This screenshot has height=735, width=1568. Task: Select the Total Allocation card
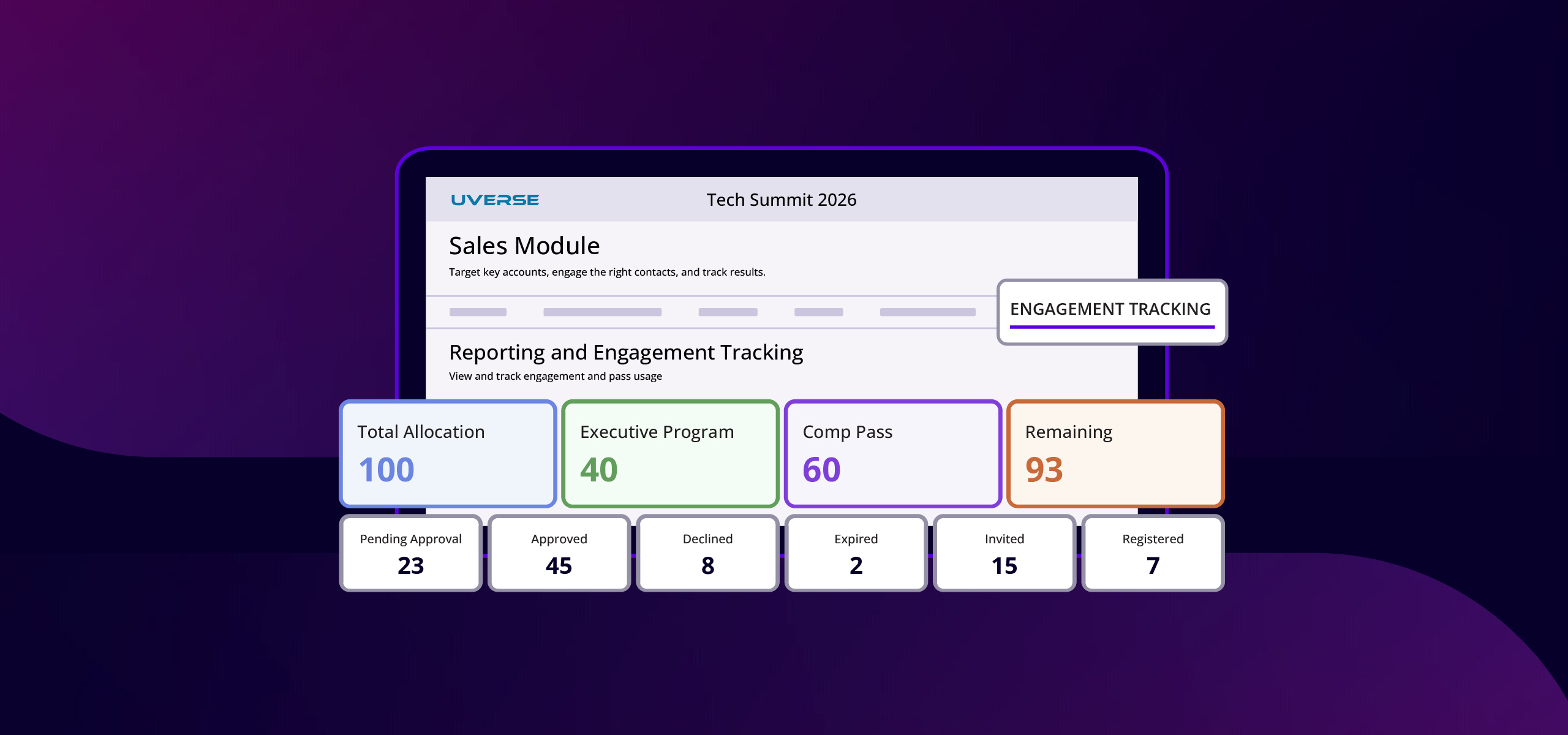click(448, 454)
